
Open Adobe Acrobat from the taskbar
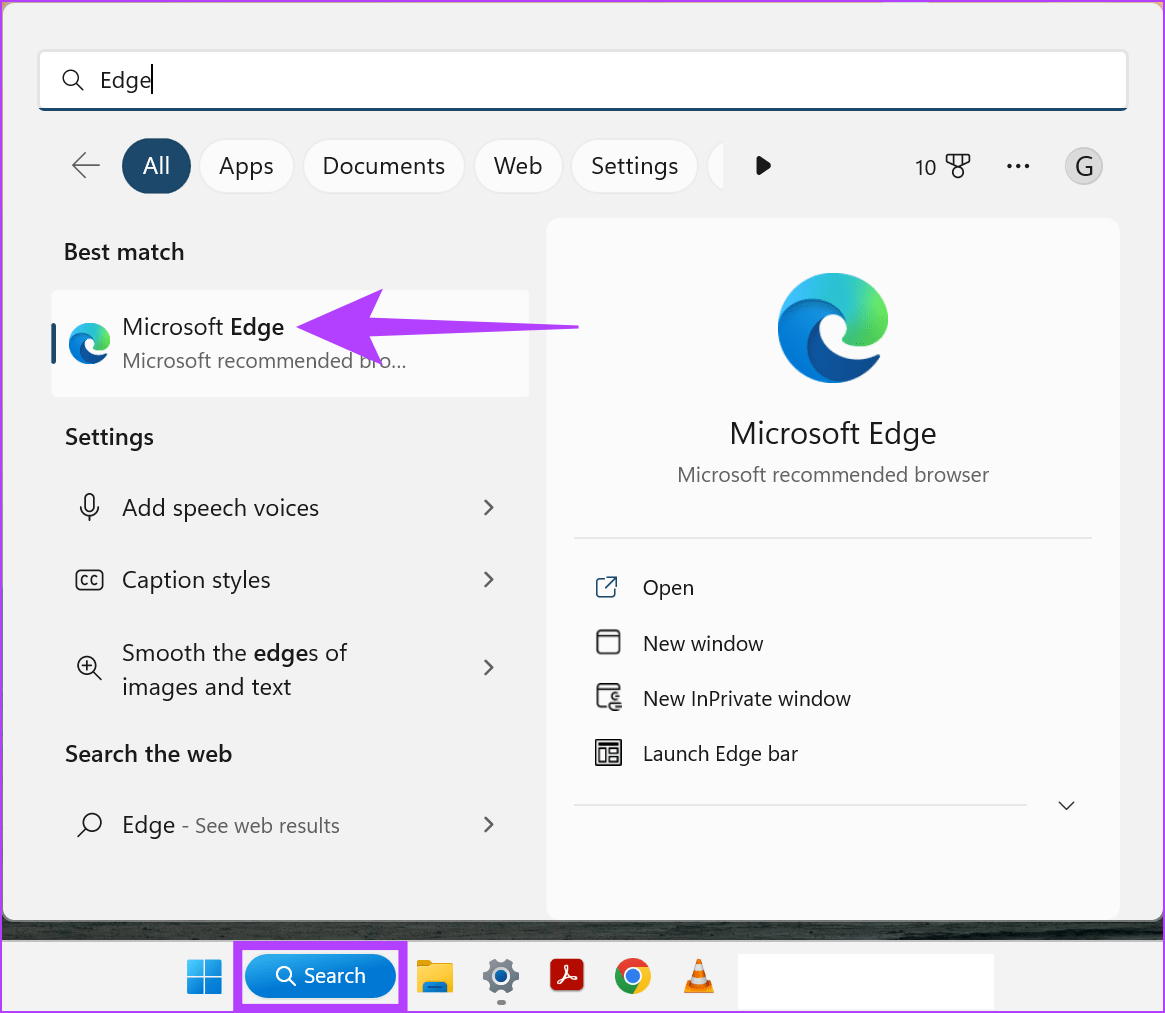(566, 975)
